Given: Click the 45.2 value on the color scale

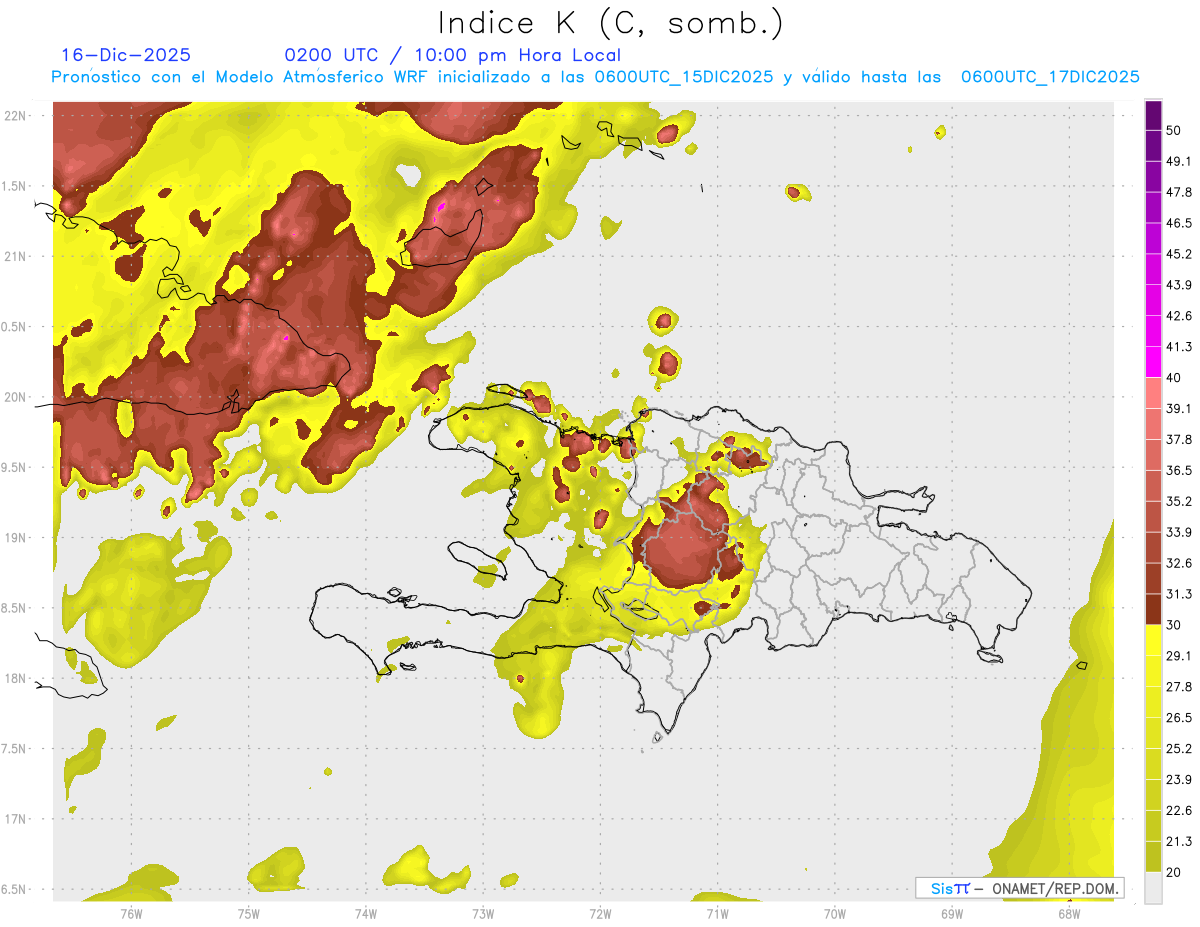Looking at the screenshot, I should 1179,254.
